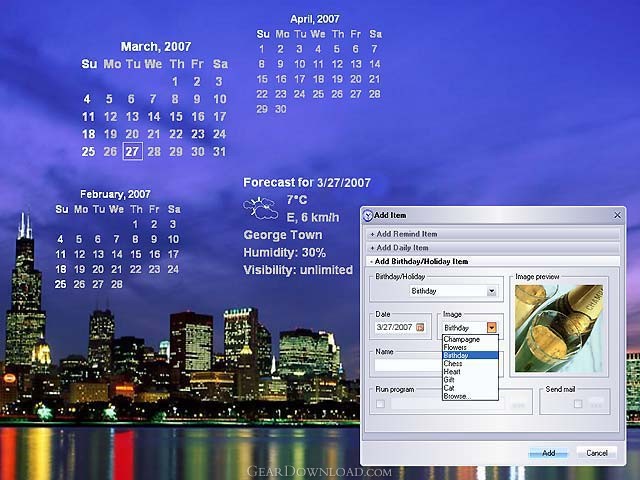Click the weather forecast cloud-sun icon
The height and width of the screenshot is (480, 640).
[260, 209]
